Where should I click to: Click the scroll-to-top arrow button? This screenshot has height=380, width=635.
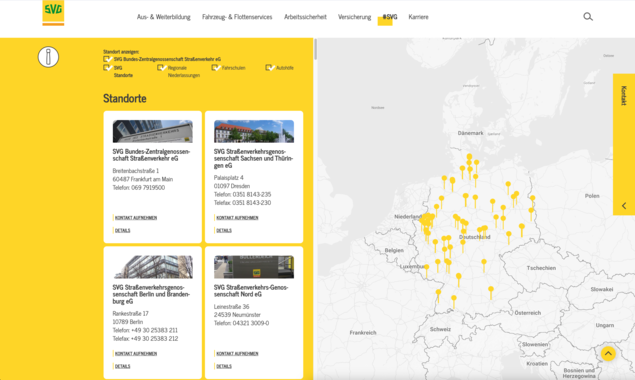tap(608, 354)
